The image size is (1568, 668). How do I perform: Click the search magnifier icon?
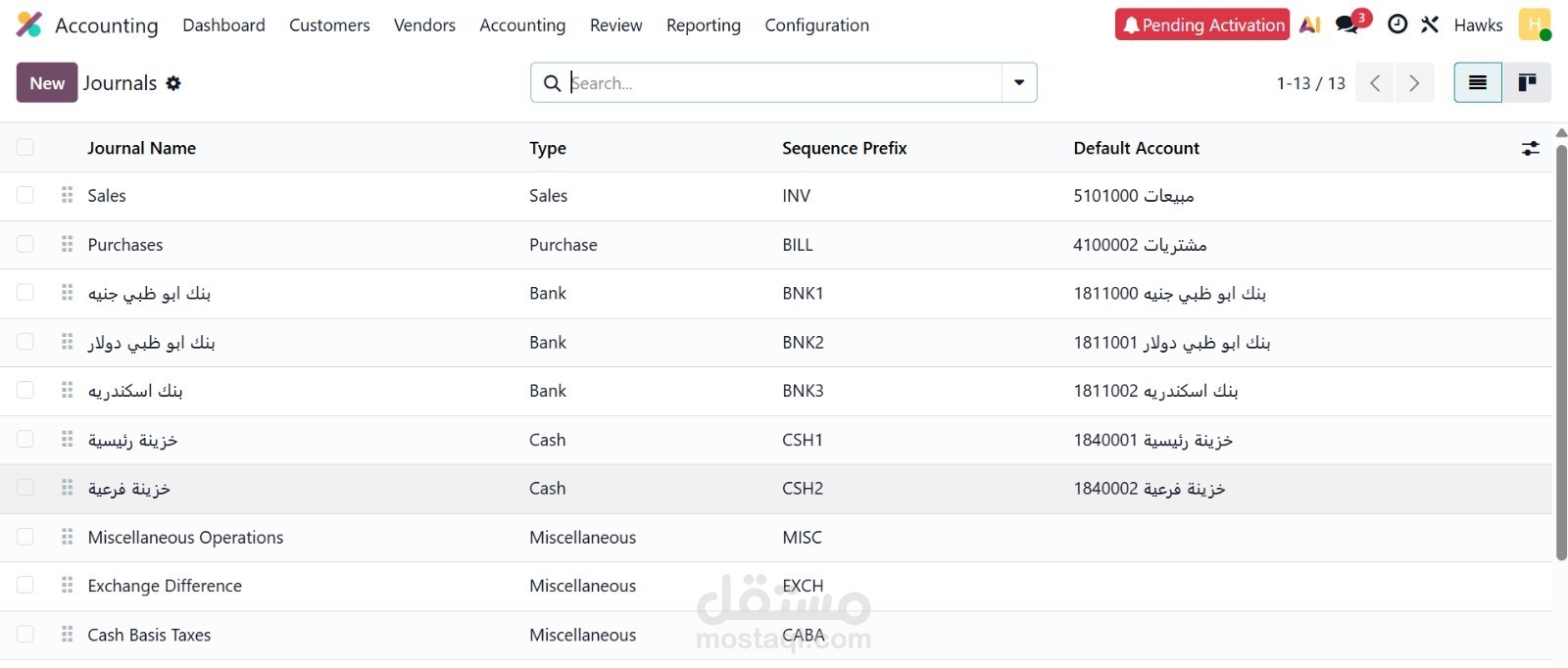pyautogui.click(x=552, y=83)
